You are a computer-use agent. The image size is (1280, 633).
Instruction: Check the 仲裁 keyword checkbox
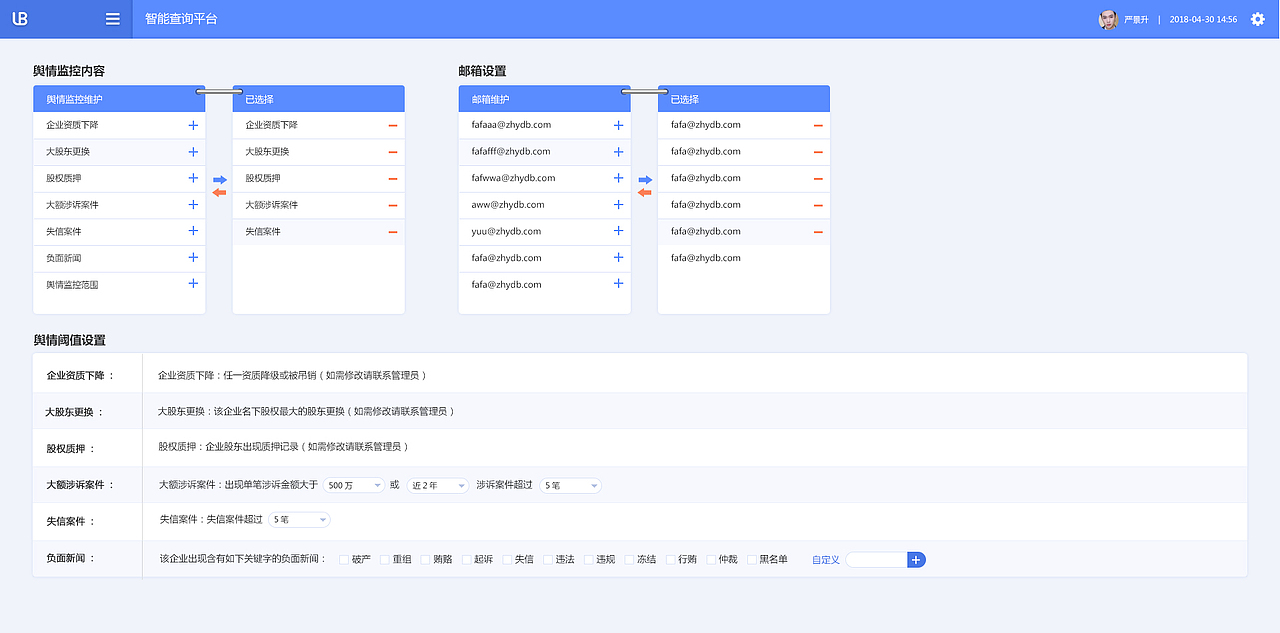coord(712,560)
